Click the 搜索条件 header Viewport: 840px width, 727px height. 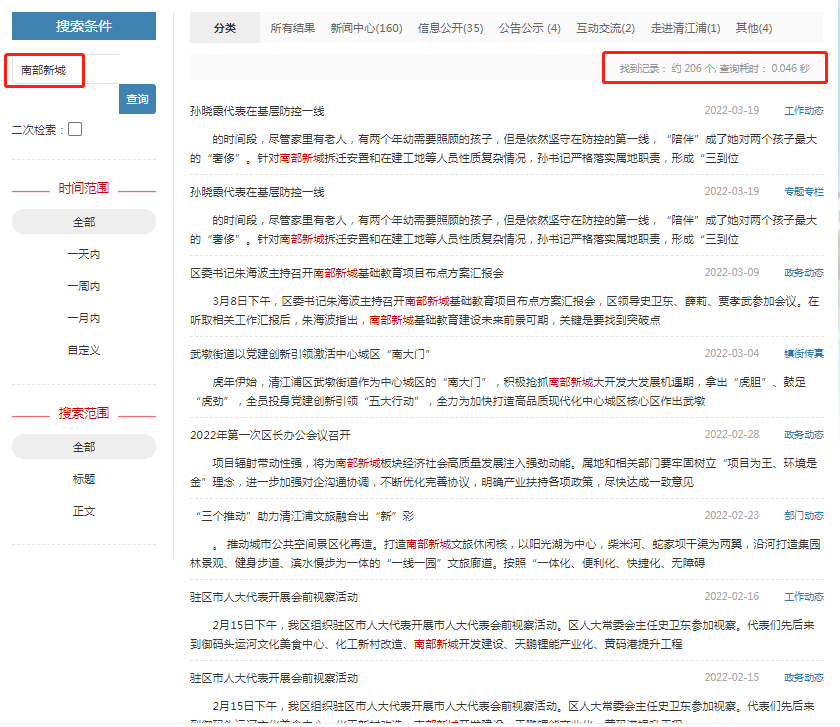point(84,26)
